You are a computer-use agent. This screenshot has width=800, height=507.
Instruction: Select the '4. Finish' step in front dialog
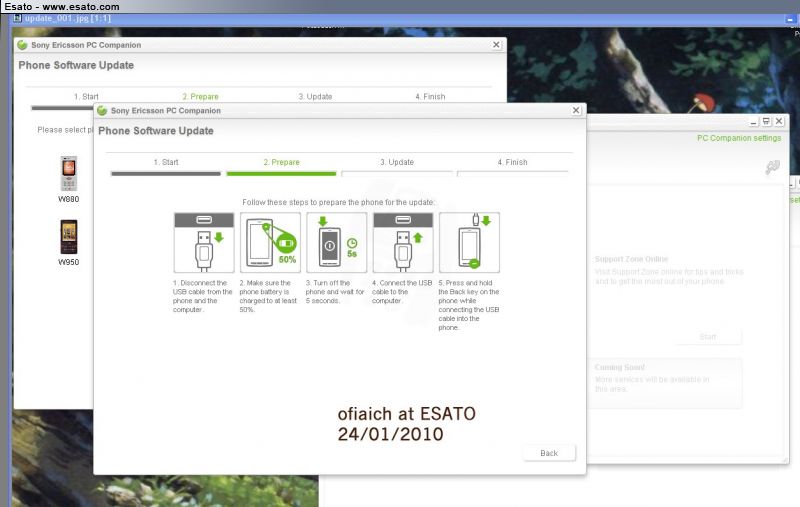tap(512, 162)
